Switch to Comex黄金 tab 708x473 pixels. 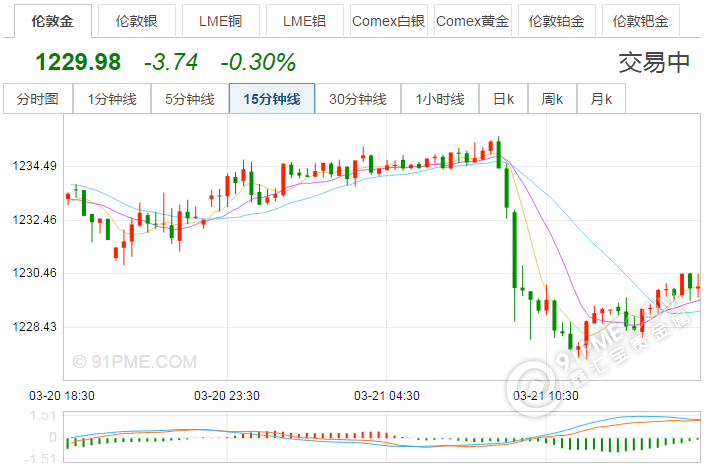coord(473,21)
